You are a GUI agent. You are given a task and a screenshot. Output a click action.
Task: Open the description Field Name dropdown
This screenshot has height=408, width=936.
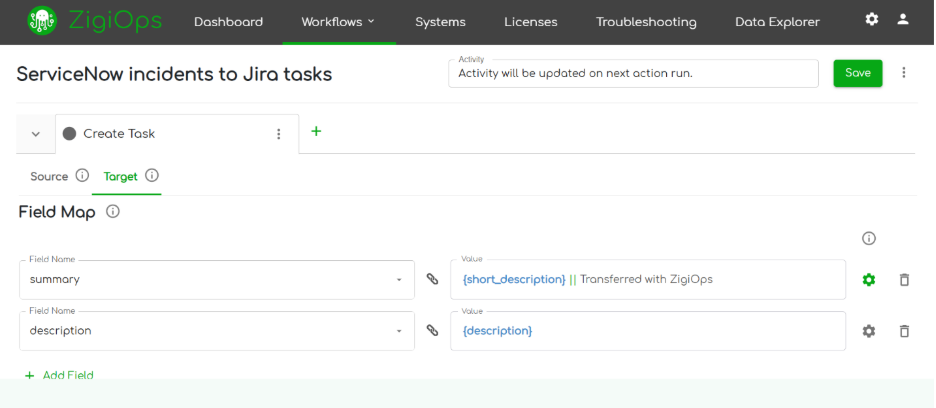click(217, 331)
